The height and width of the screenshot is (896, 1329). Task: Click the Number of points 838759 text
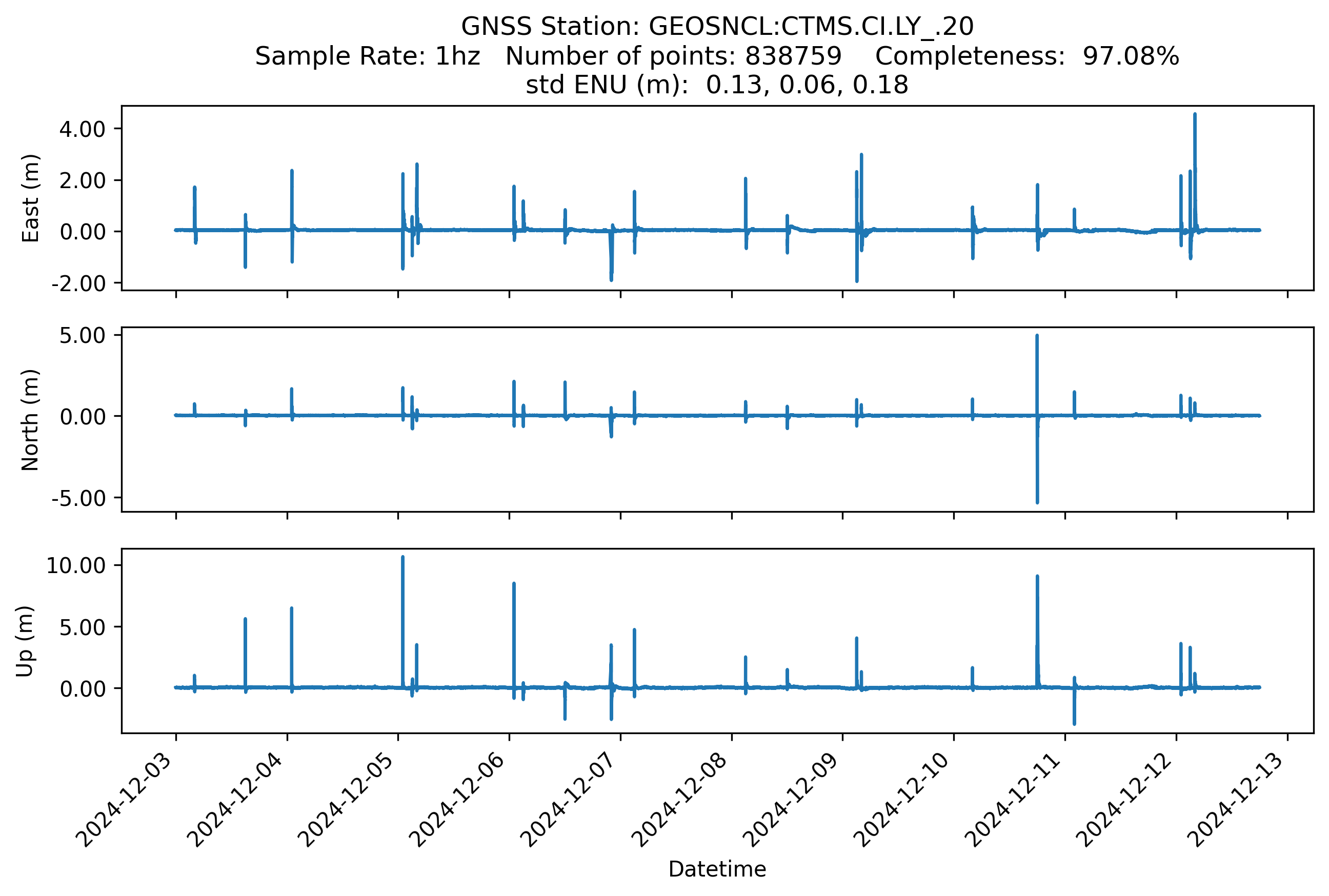673,56
